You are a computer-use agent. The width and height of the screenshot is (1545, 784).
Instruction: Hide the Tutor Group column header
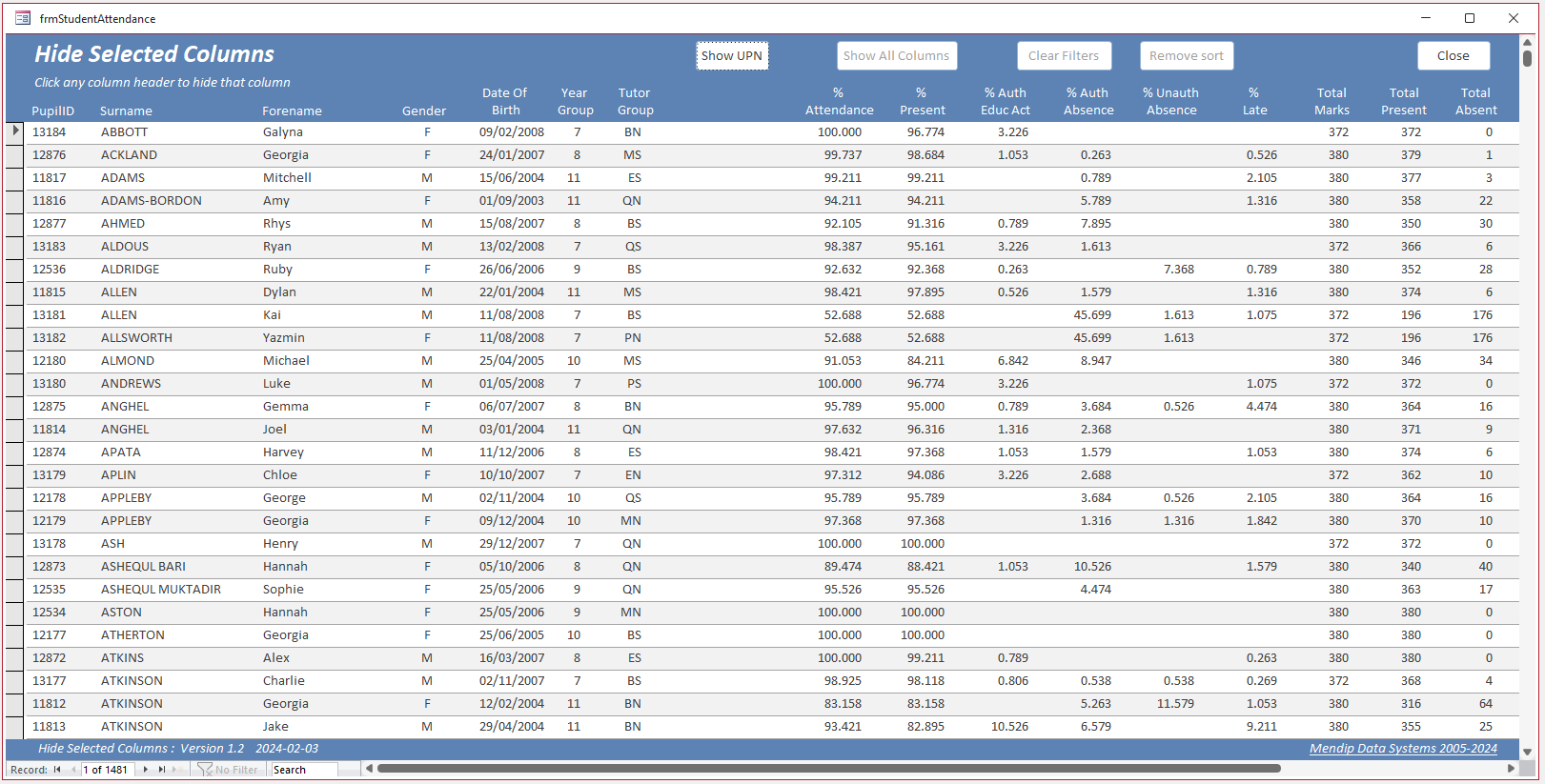[x=635, y=101]
